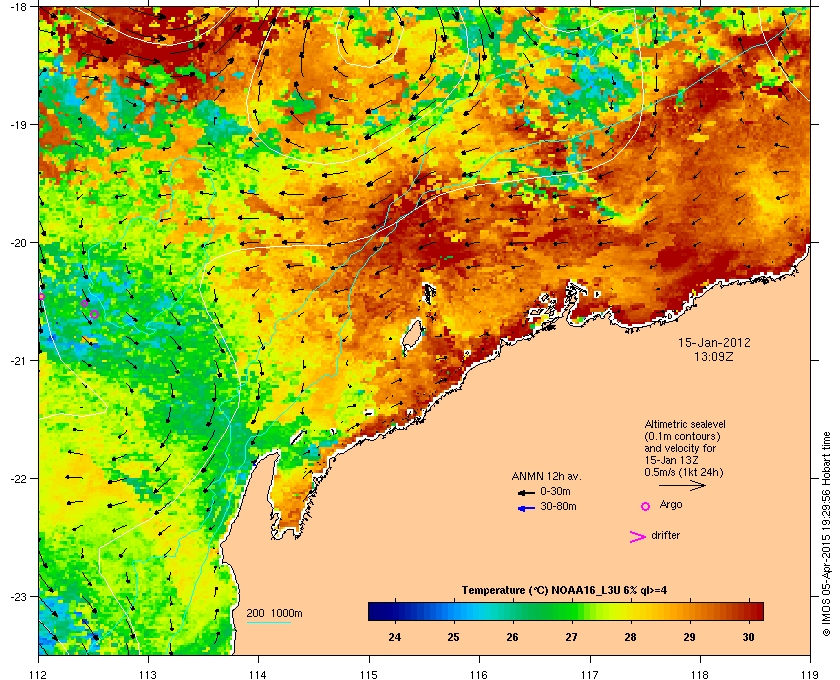
Task: Click longitude axis label 116
Action: (x=479, y=675)
